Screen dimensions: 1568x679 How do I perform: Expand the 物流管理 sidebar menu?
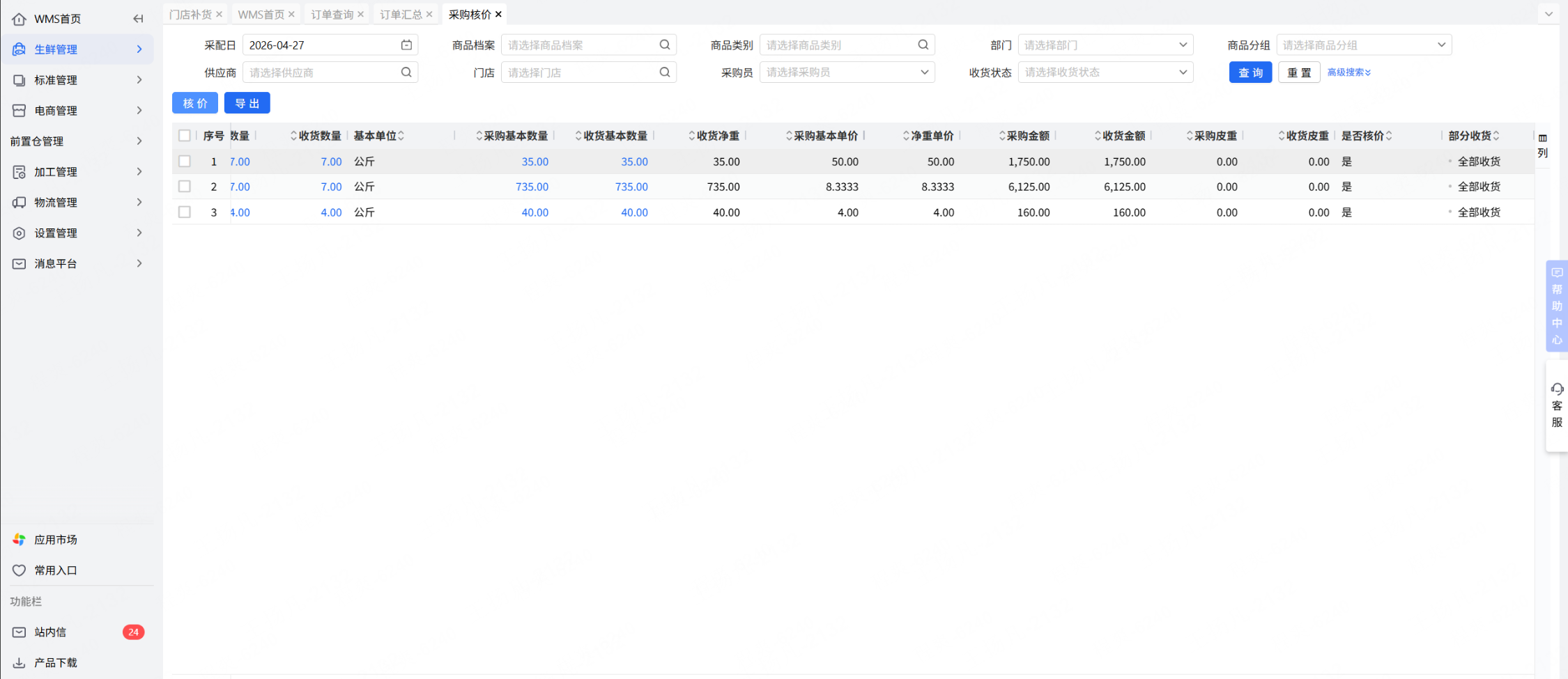pos(77,202)
